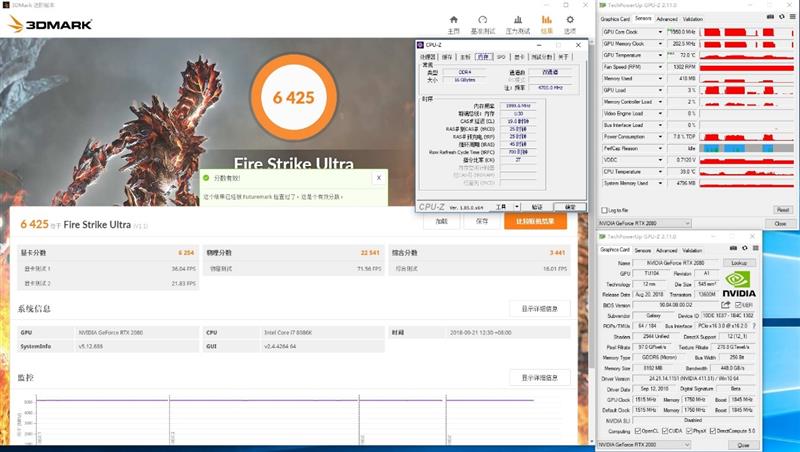Expand the GPU Core Clock sensor dropdown

pyautogui.click(x=660, y=32)
